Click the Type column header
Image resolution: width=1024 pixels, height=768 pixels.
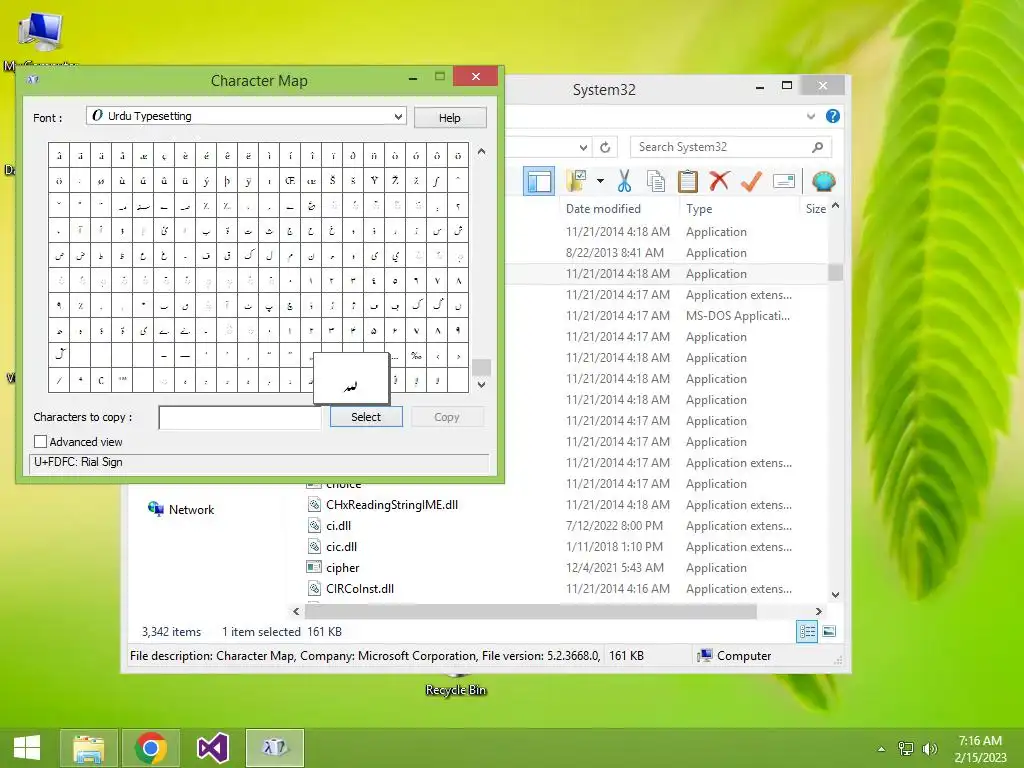click(x=699, y=209)
